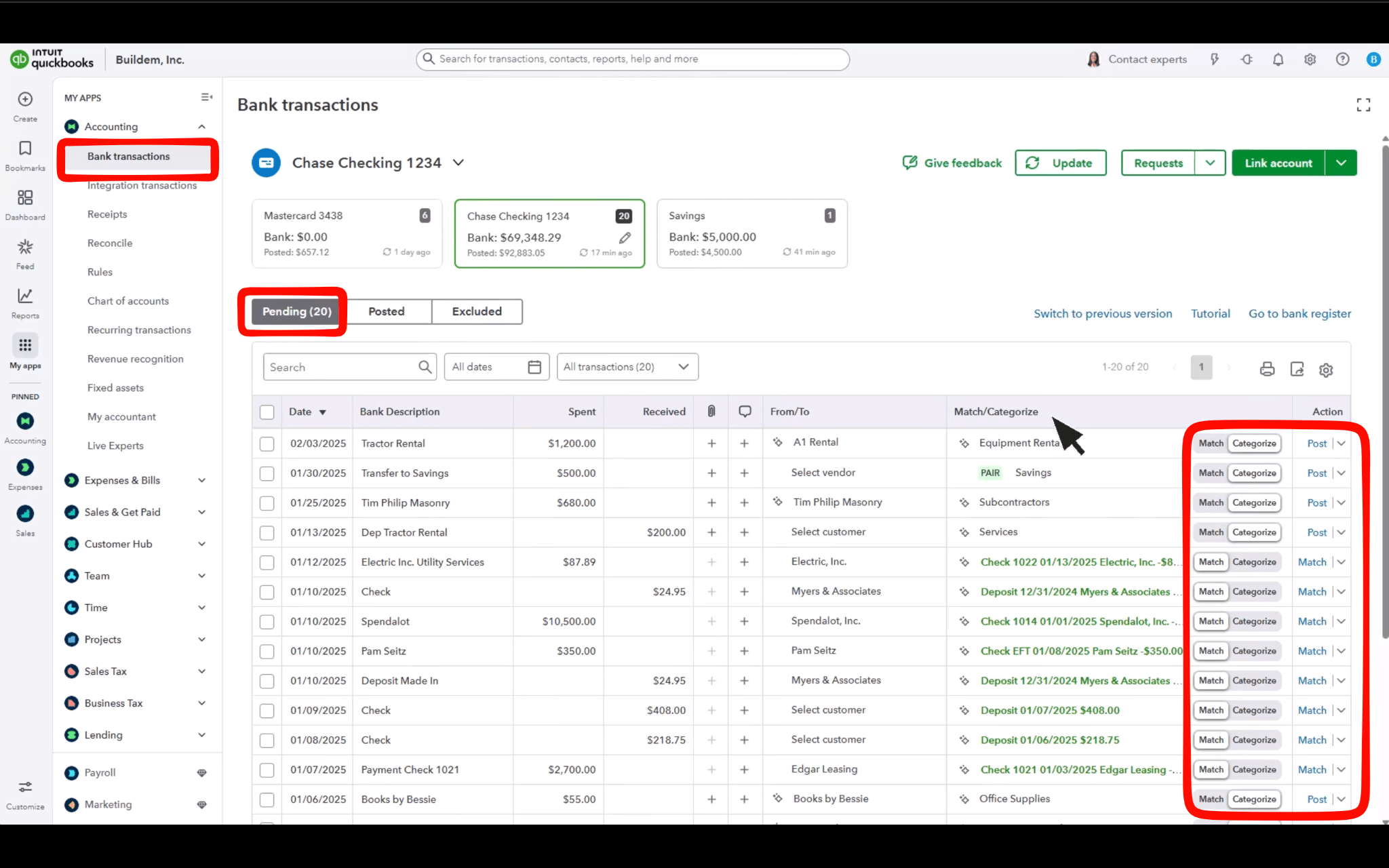Open the Create plus icon in sidebar
Screen dimensions: 1389x868
(25, 99)
